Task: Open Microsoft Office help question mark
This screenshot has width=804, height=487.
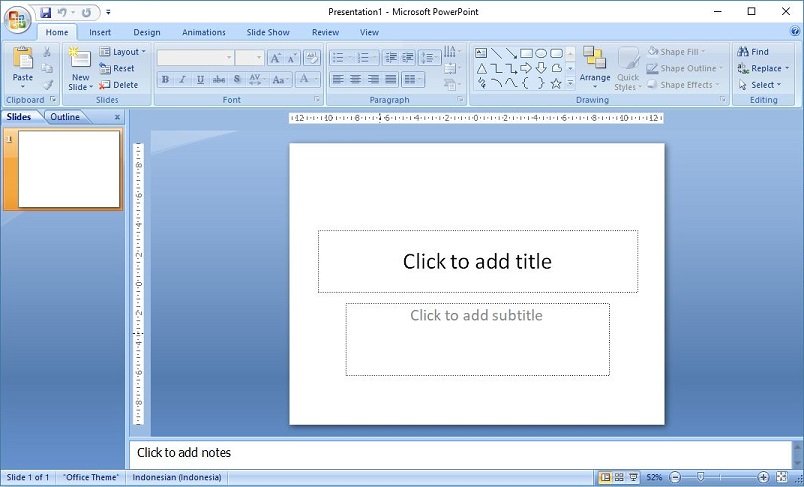Action: [794, 32]
